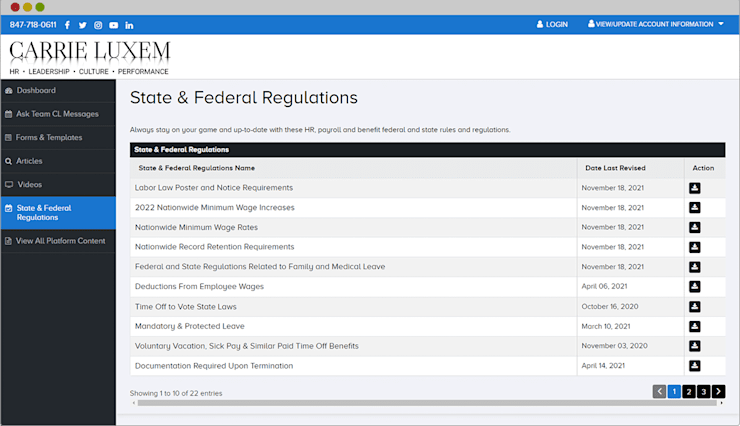Image resolution: width=740 pixels, height=426 pixels.
Task: Jump to page 2 of results
Action: click(689, 392)
